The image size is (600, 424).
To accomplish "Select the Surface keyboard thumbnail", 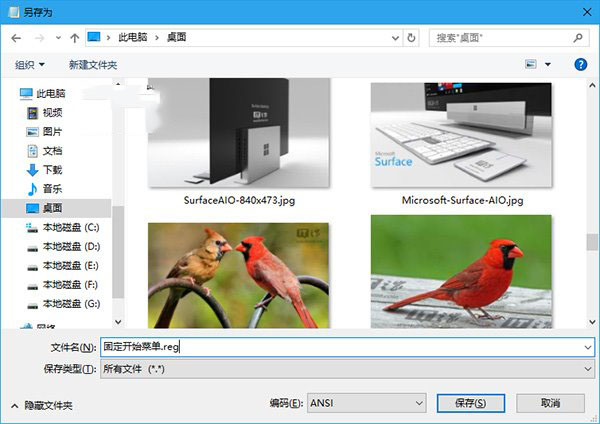I will pos(461,135).
